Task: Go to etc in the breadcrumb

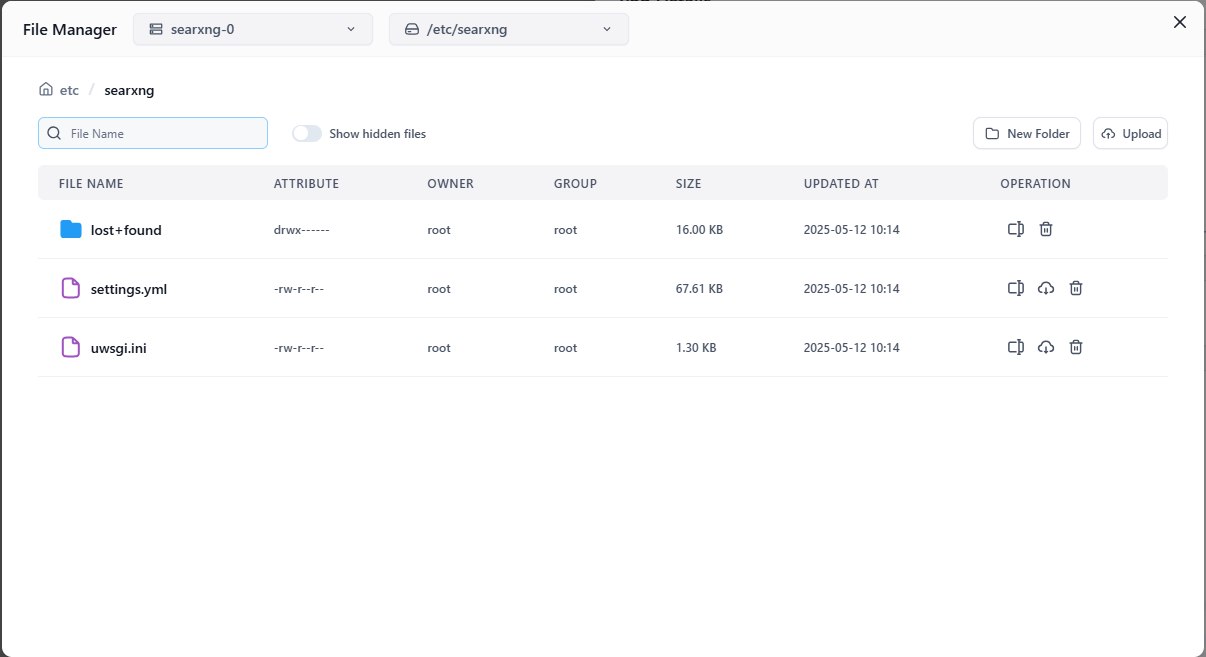Action: pyautogui.click(x=69, y=90)
